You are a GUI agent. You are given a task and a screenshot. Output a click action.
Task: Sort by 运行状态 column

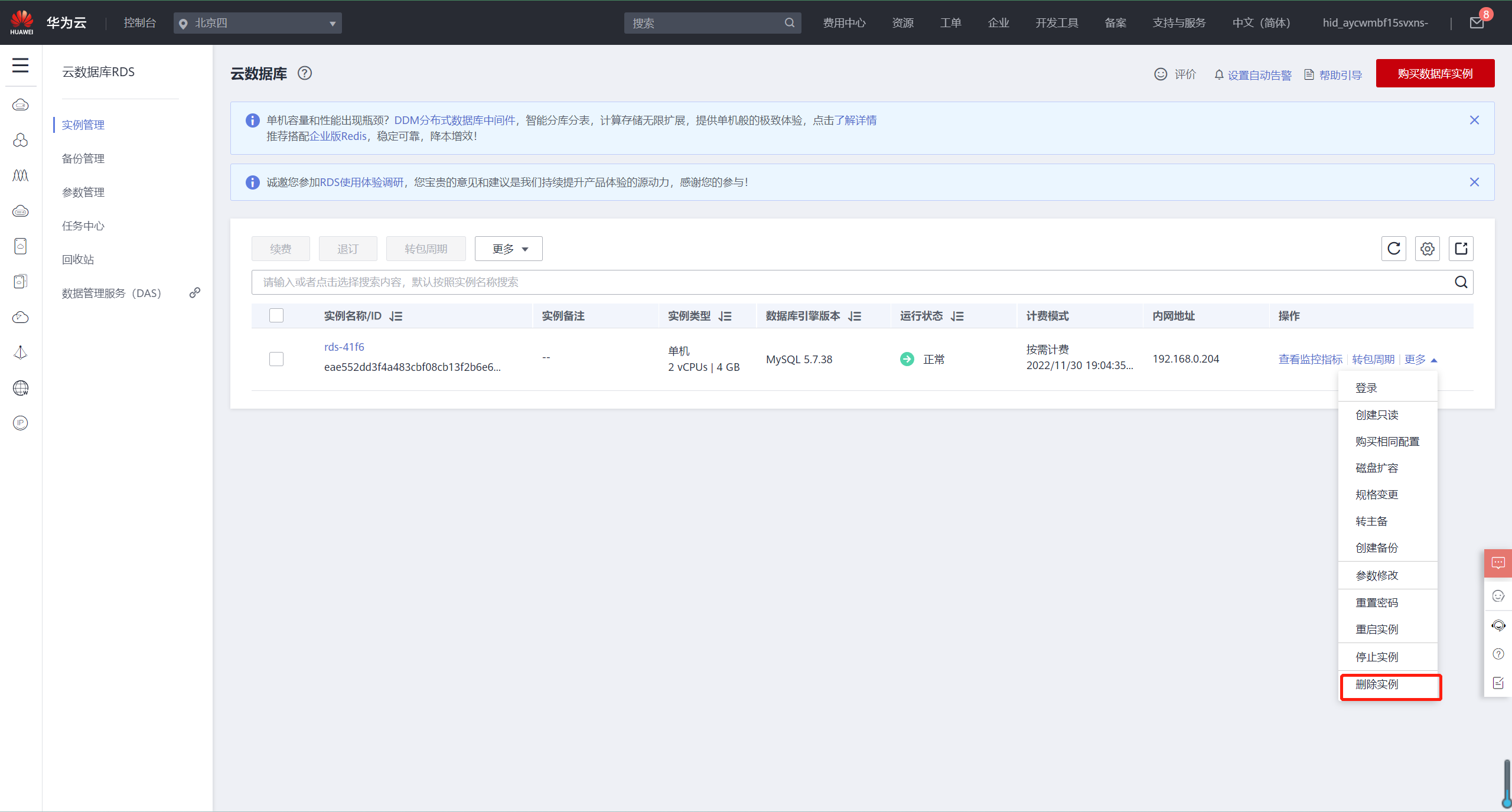[x=957, y=317]
